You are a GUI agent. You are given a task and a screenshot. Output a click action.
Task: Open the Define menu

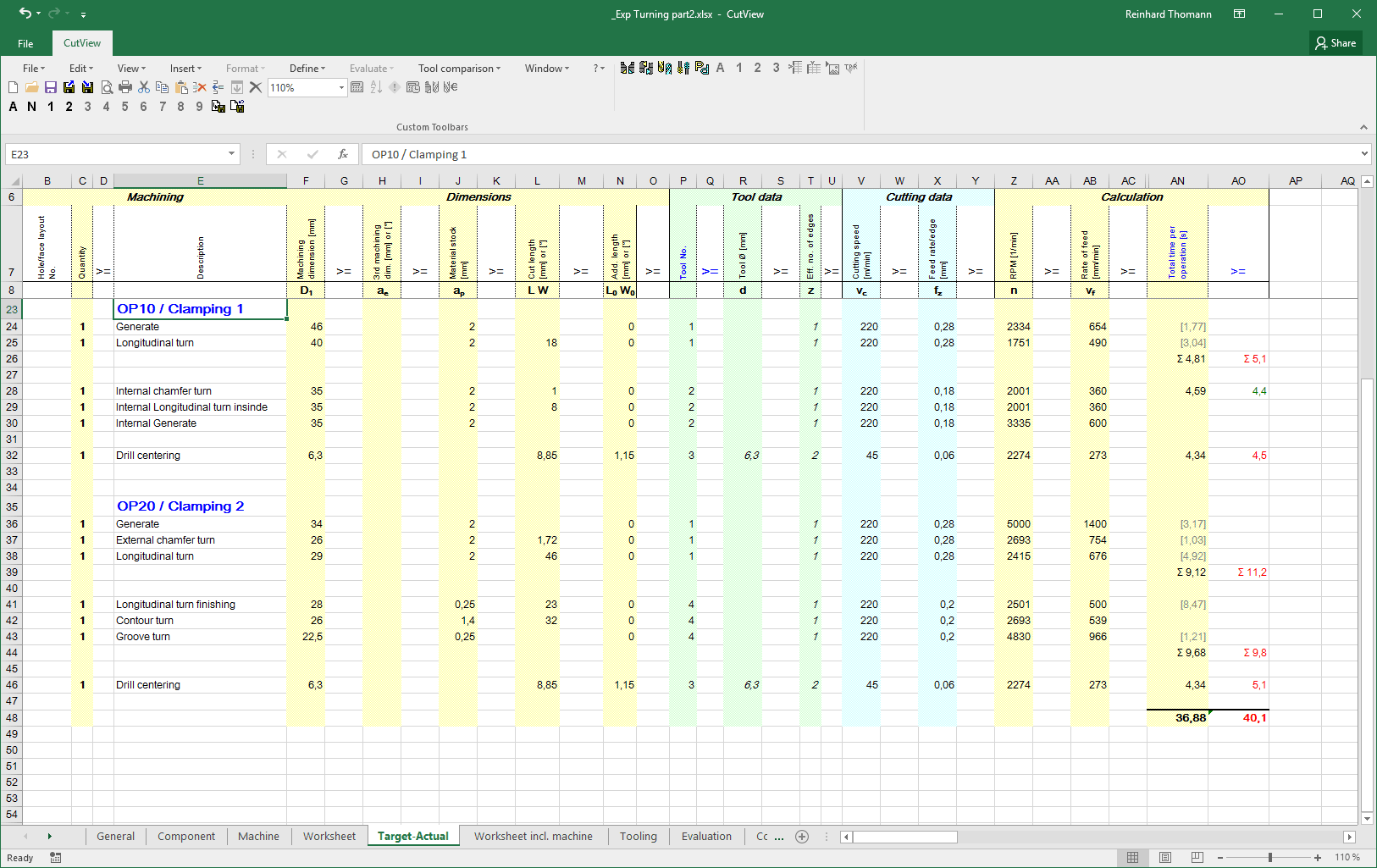[307, 69]
